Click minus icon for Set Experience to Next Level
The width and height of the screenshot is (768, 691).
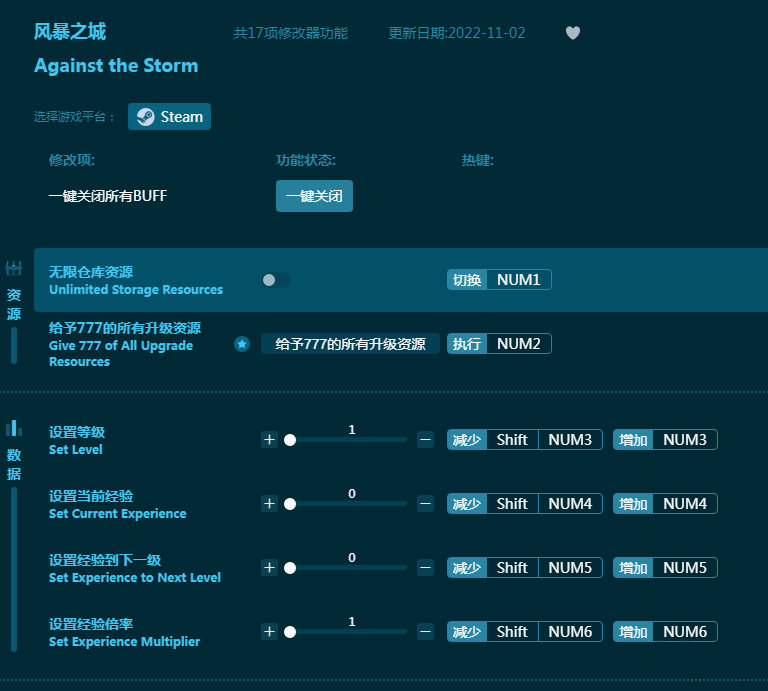click(425, 568)
